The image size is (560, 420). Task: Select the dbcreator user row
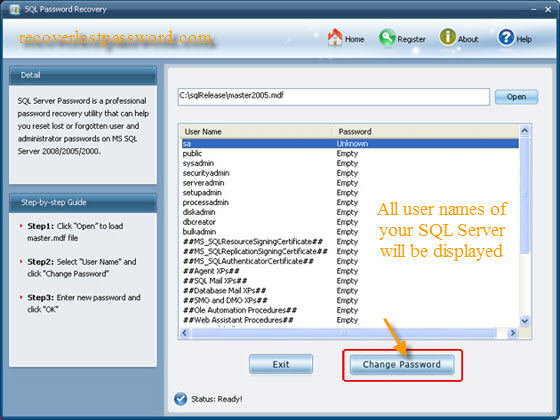click(x=350, y=222)
